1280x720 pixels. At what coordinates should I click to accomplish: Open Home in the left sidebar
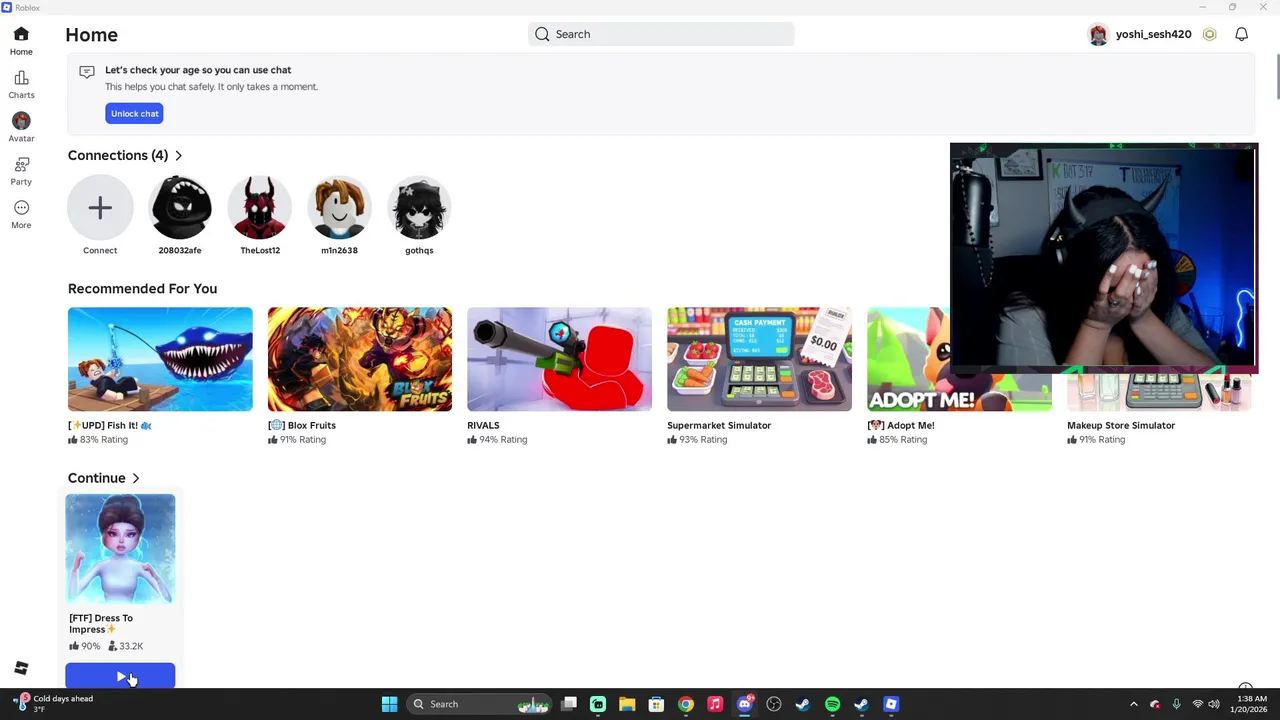click(21, 40)
